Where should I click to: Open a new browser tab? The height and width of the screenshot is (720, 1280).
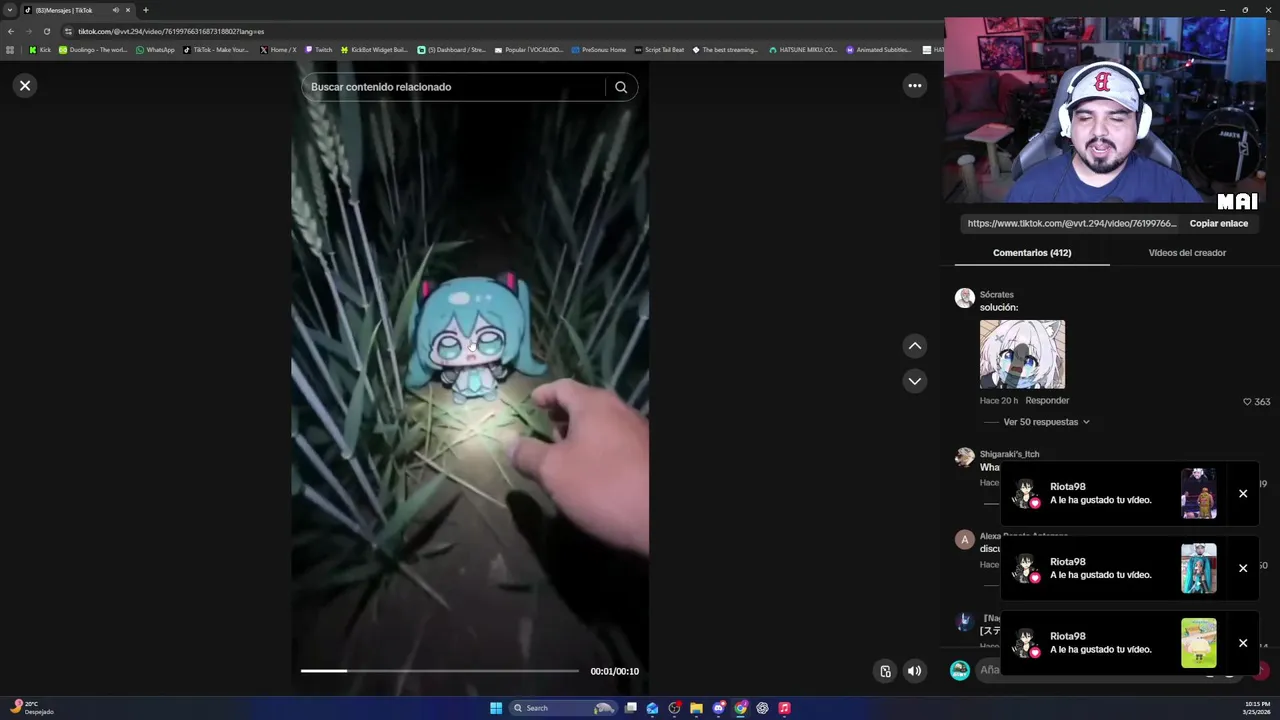(145, 10)
